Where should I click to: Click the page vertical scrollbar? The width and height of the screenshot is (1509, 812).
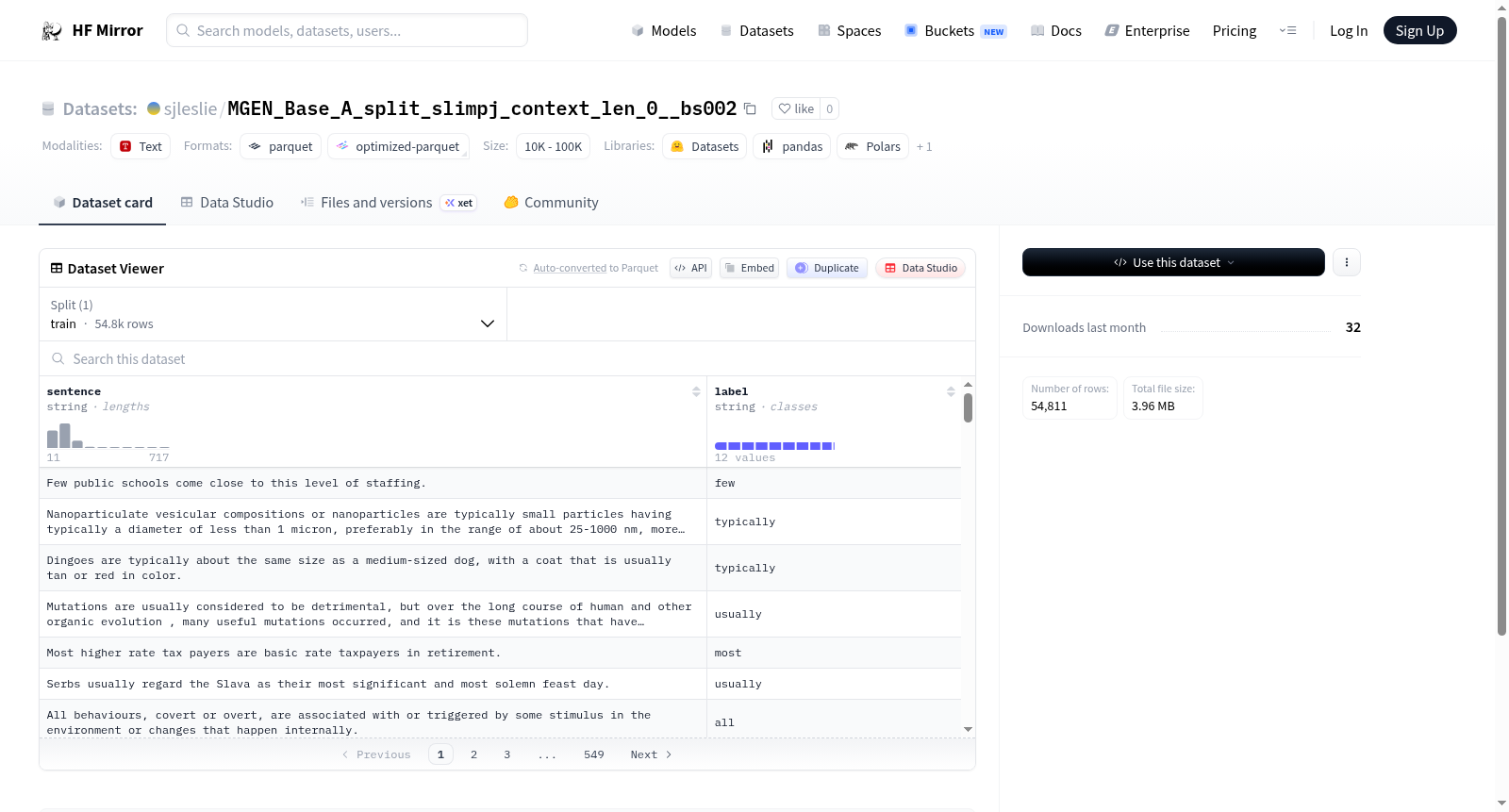[1501, 325]
